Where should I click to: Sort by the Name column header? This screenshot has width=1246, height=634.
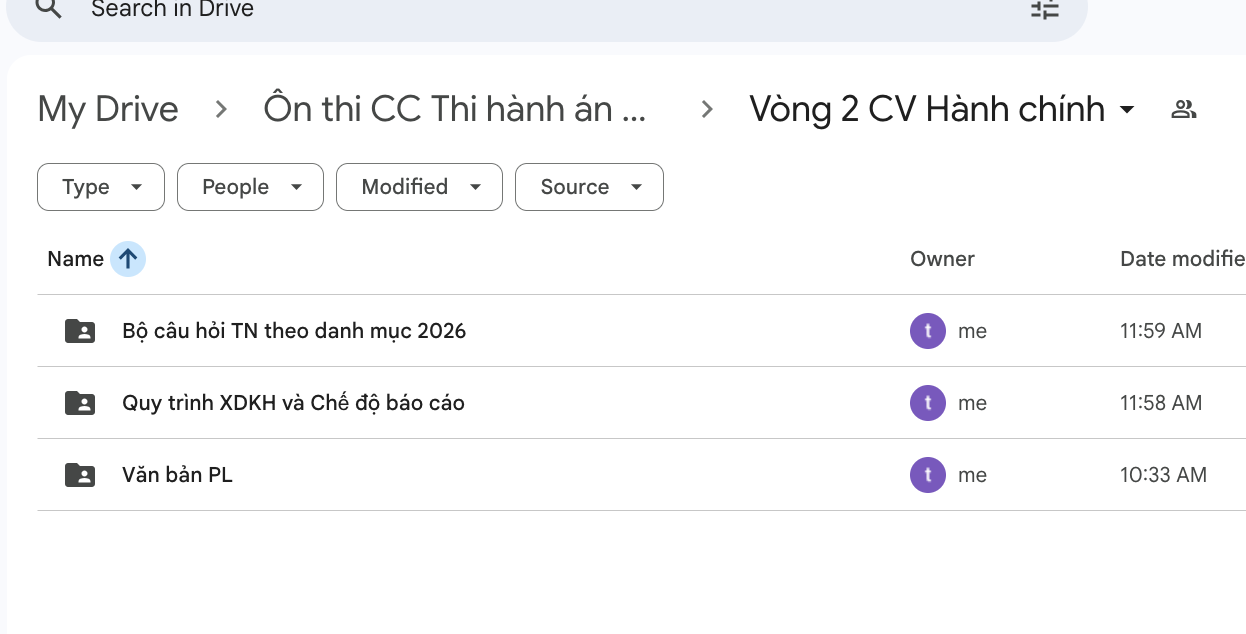tap(76, 259)
